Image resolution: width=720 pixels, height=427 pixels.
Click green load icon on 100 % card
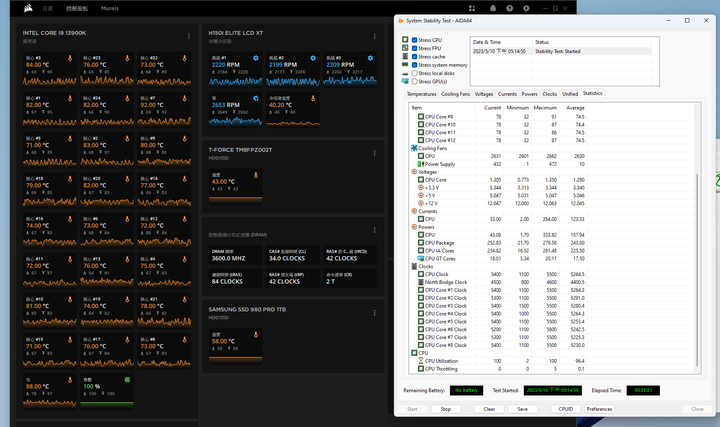tap(127, 380)
